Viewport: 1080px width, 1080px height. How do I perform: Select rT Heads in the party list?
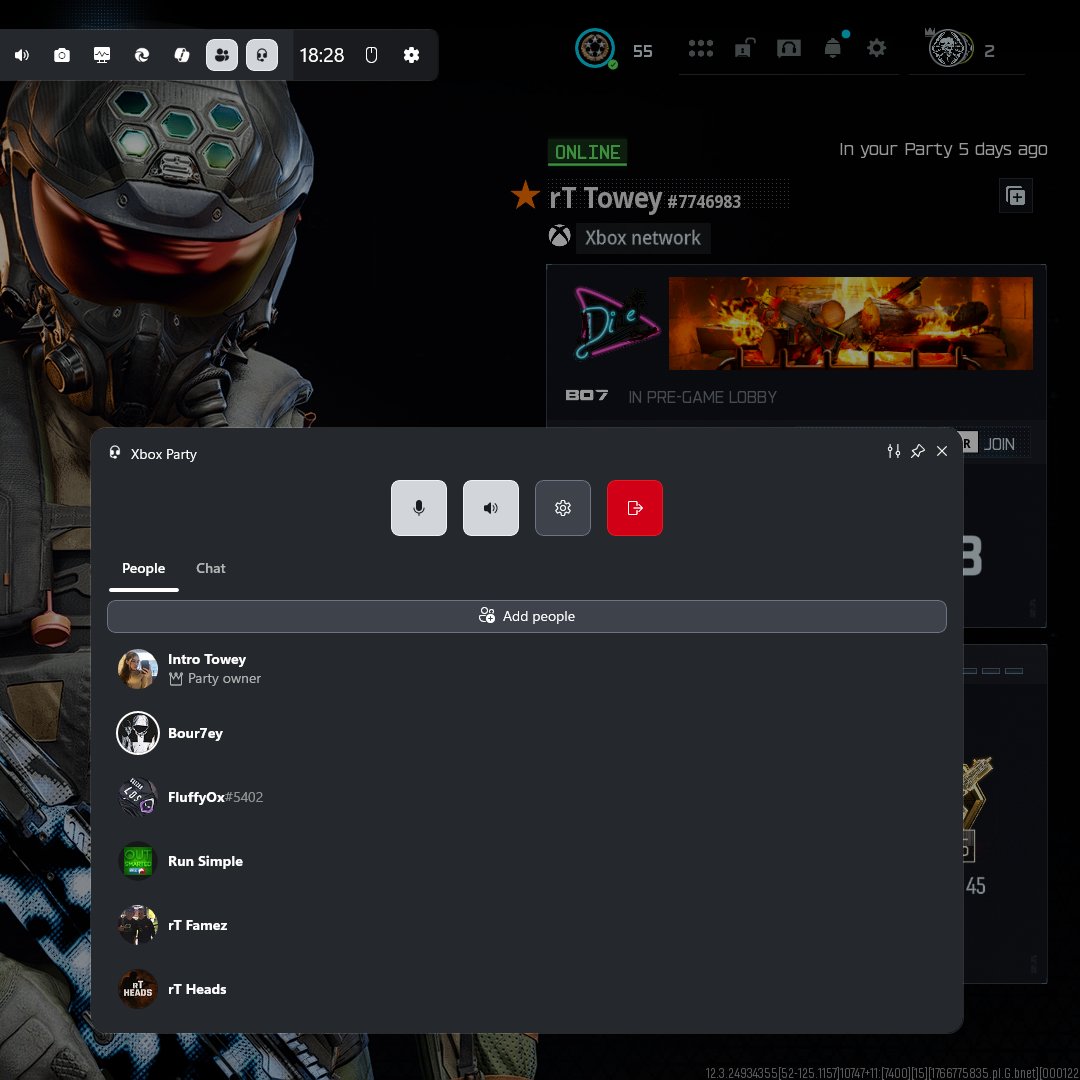[527, 989]
